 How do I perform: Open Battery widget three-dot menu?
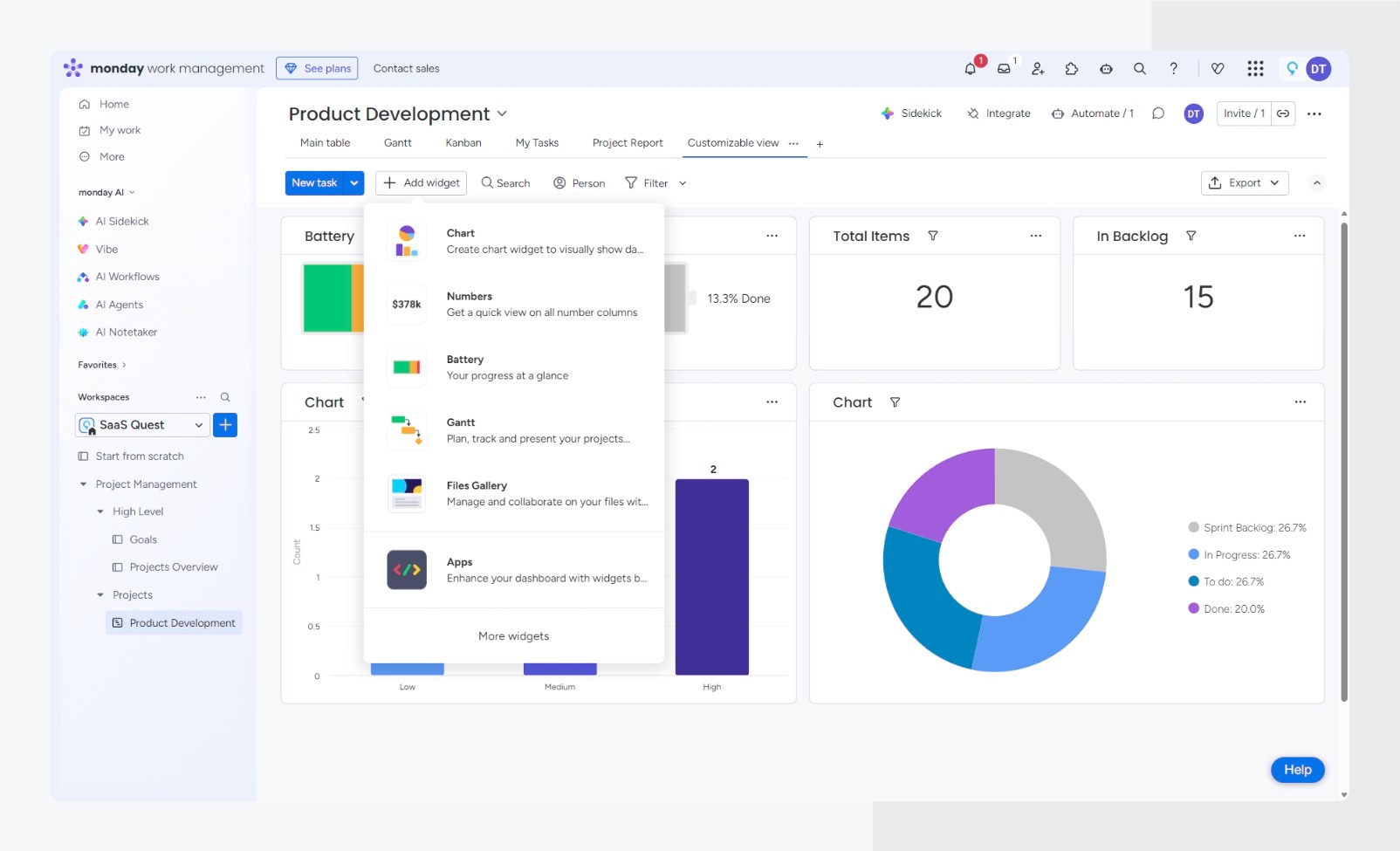pyautogui.click(x=772, y=236)
